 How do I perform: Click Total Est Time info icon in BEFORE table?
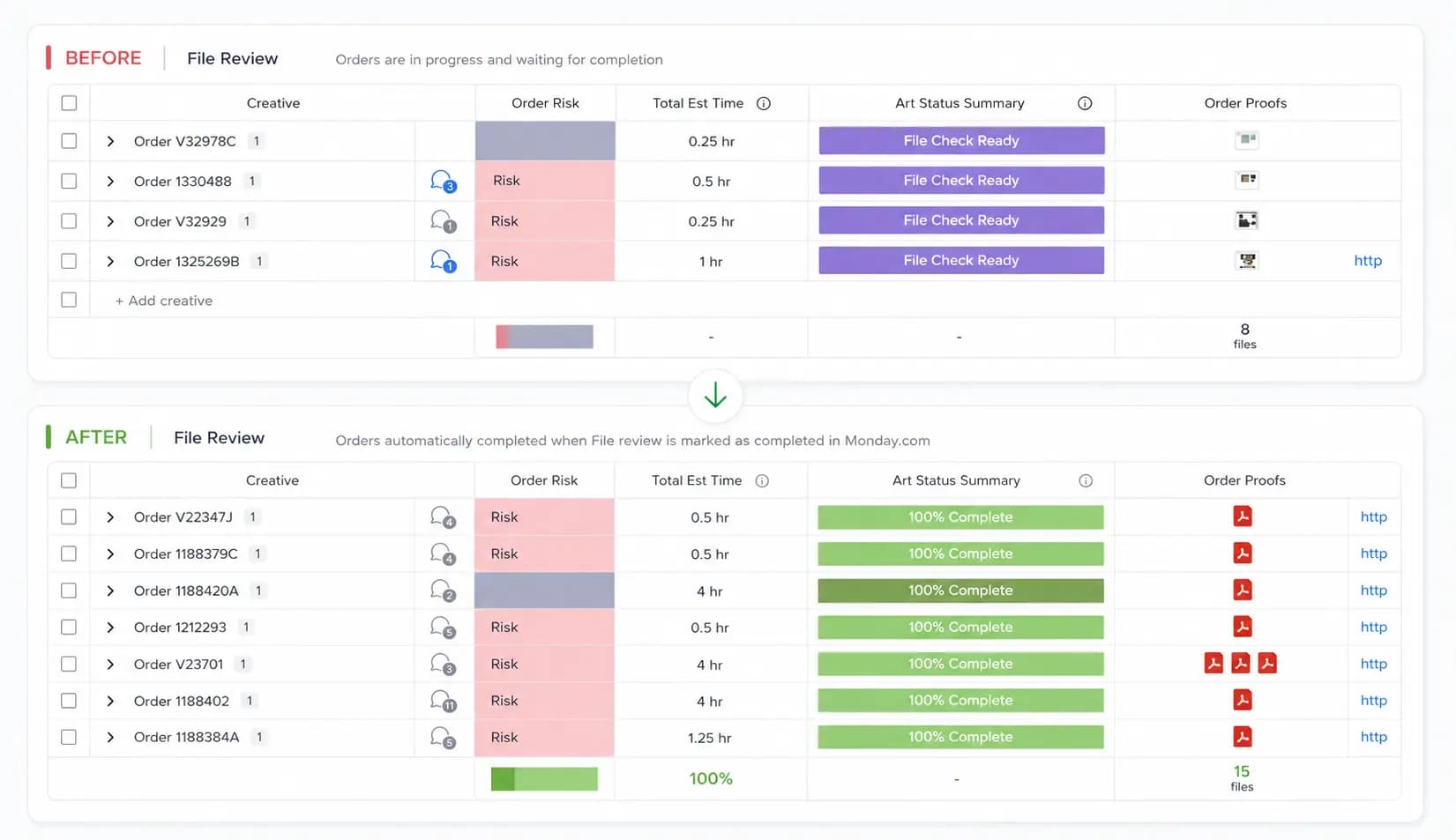pos(764,103)
